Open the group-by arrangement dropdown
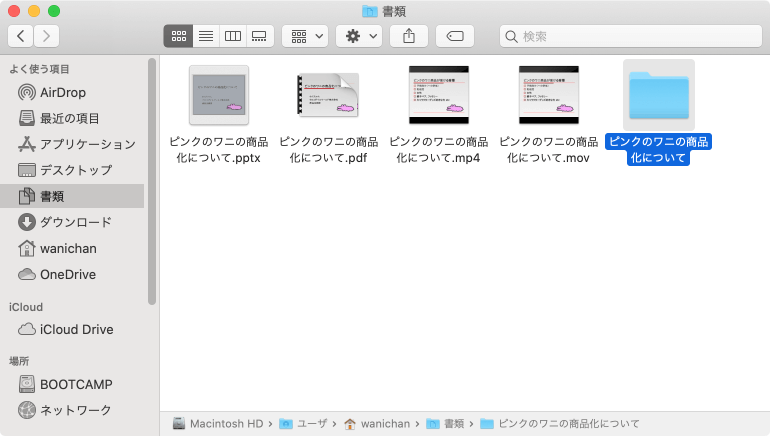The height and width of the screenshot is (436, 770). (x=305, y=36)
